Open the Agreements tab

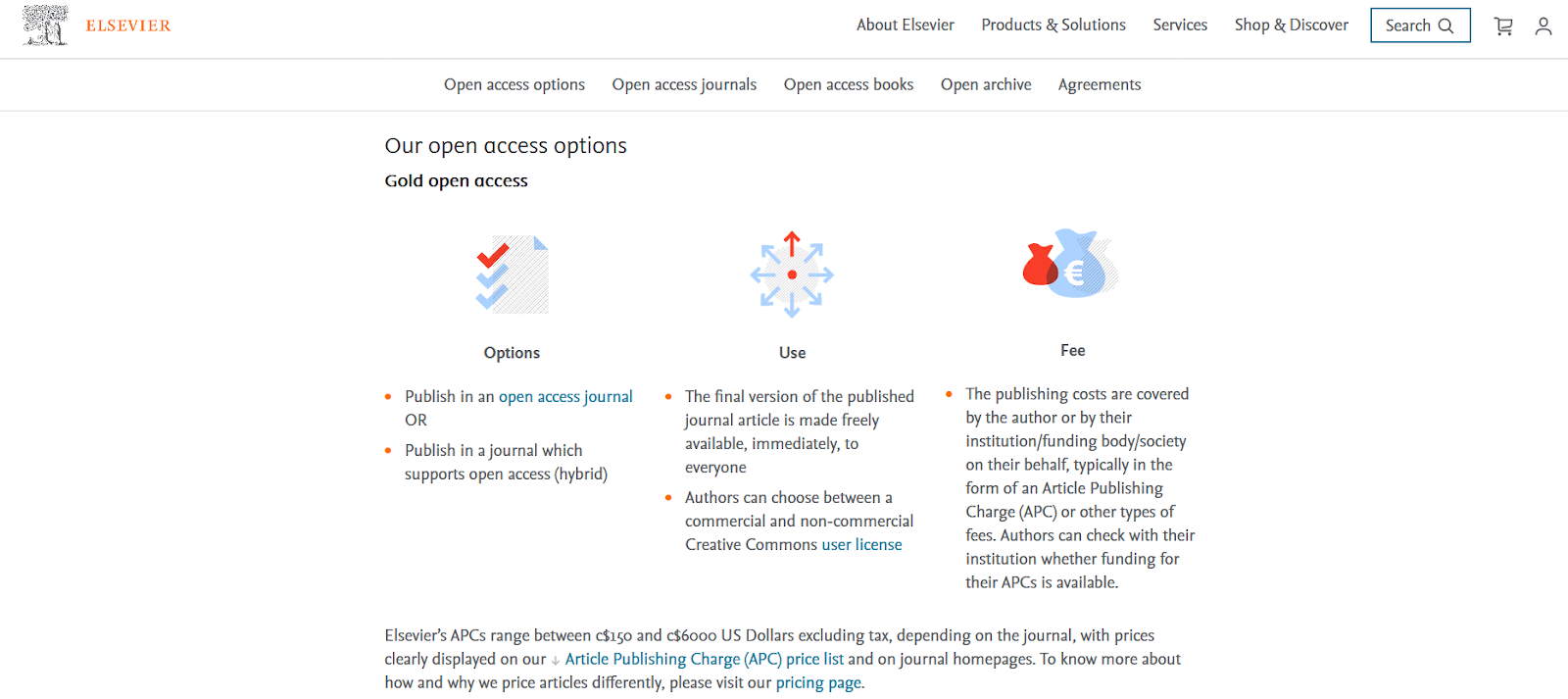1100,85
